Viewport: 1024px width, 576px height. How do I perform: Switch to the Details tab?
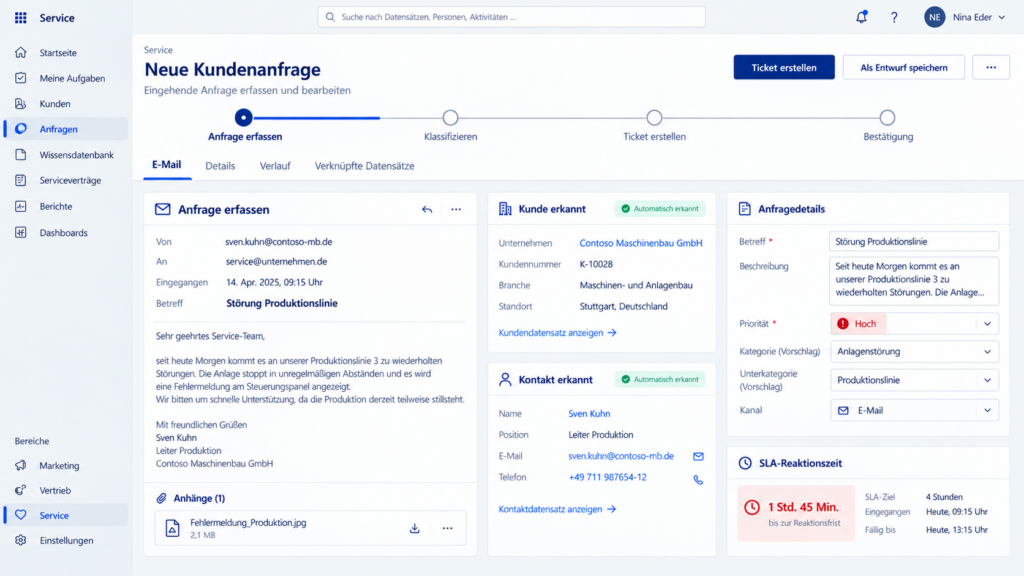[x=220, y=166]
